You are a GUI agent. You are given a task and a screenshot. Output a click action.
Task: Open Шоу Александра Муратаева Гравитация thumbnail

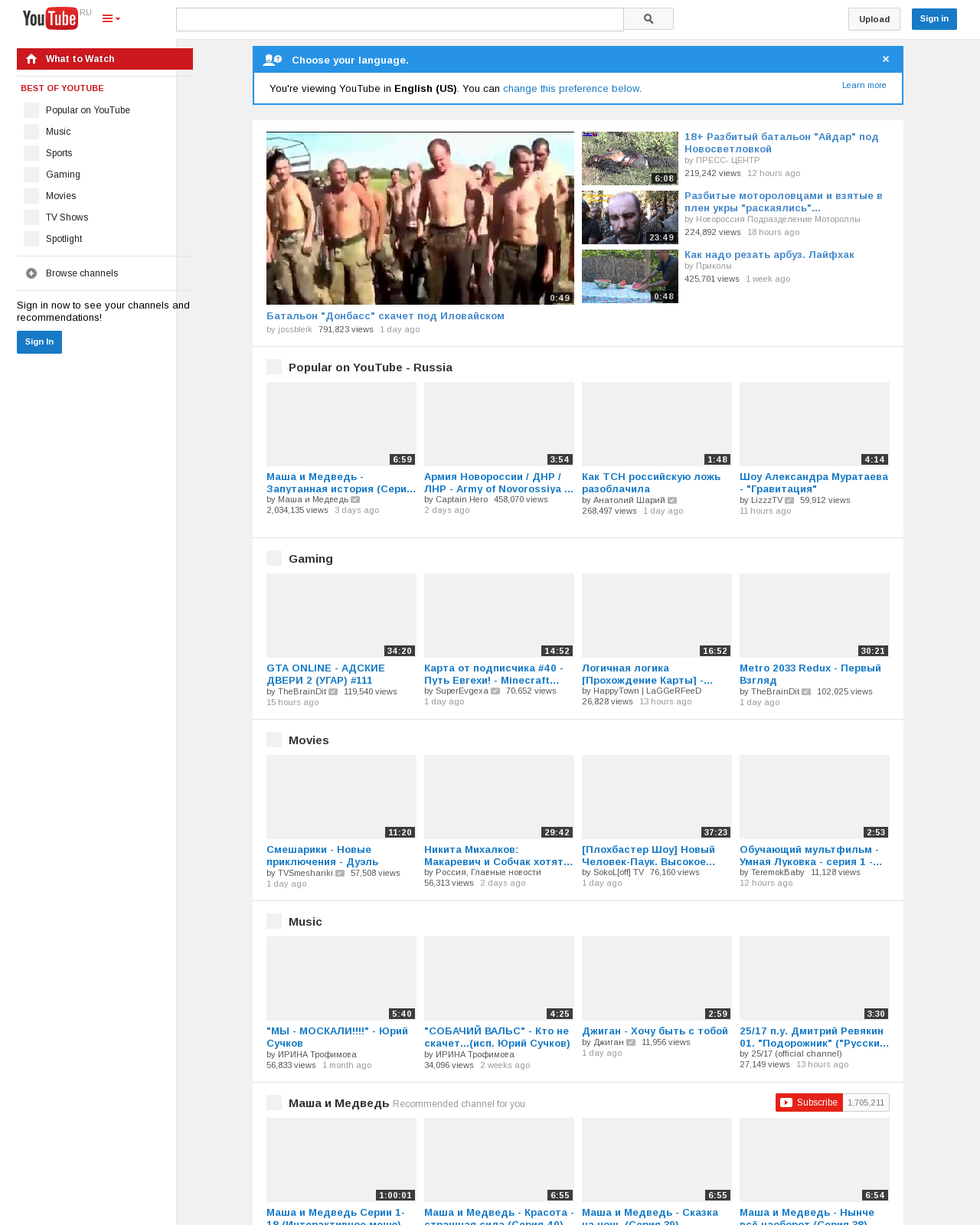[815, 424]
